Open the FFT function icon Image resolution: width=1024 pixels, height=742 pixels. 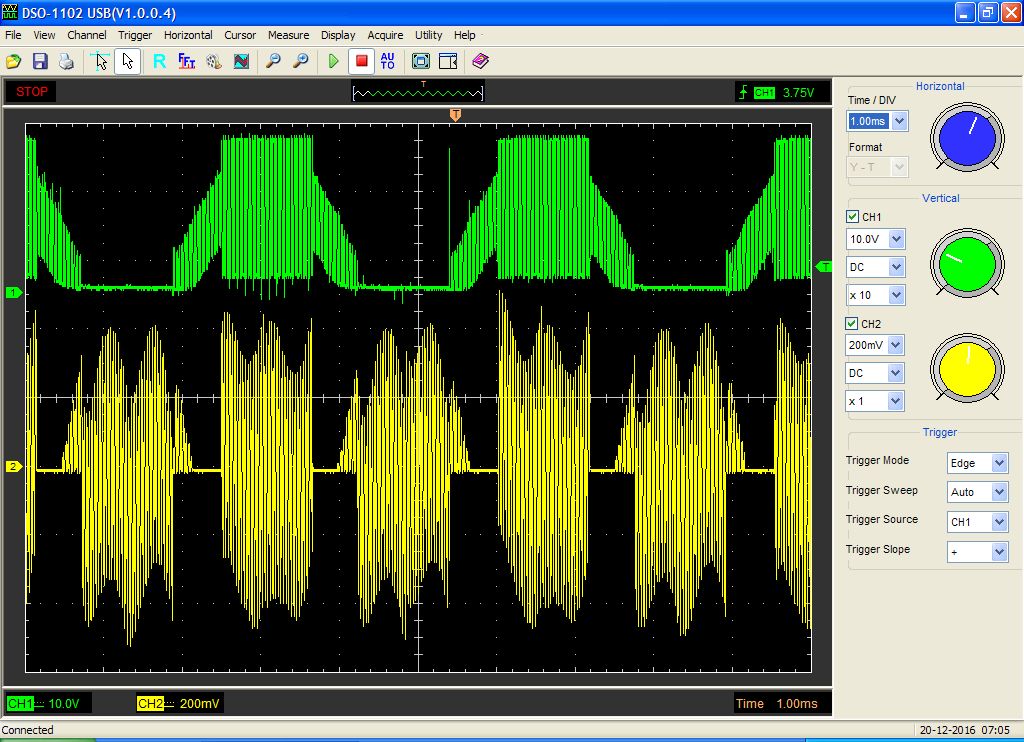187,61
